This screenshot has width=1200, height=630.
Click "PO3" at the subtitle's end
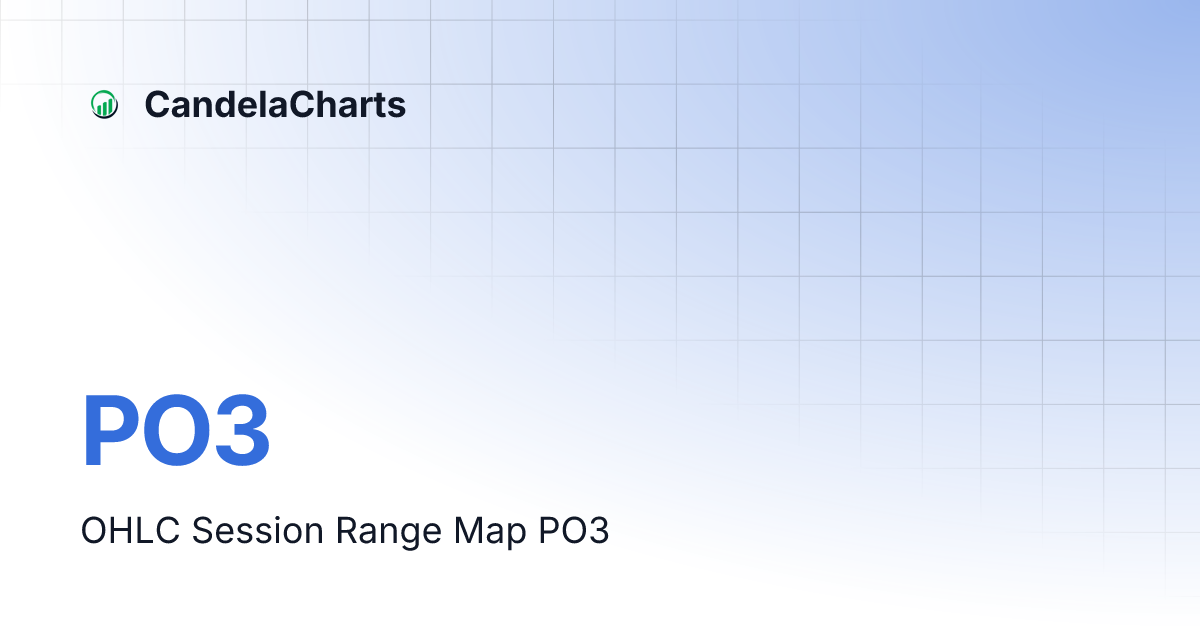coord(573,531)
